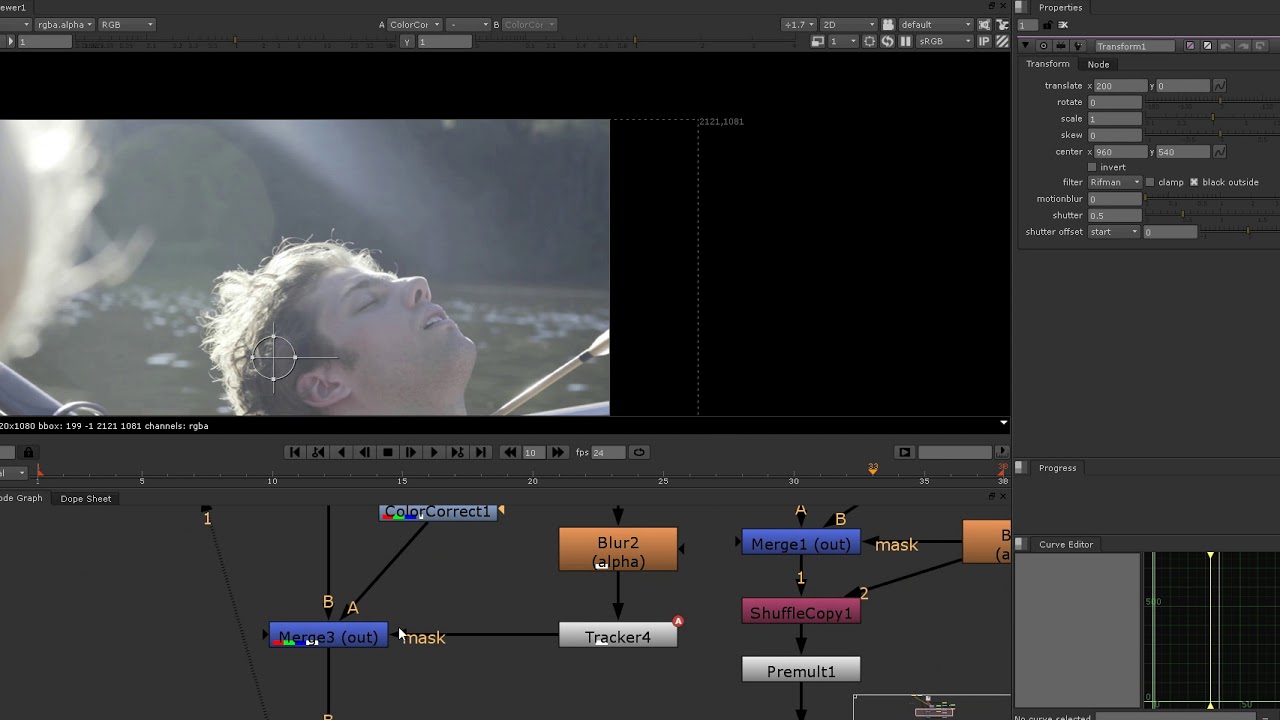
Task: Lock properties bin icon
Action: [1048, 25]
